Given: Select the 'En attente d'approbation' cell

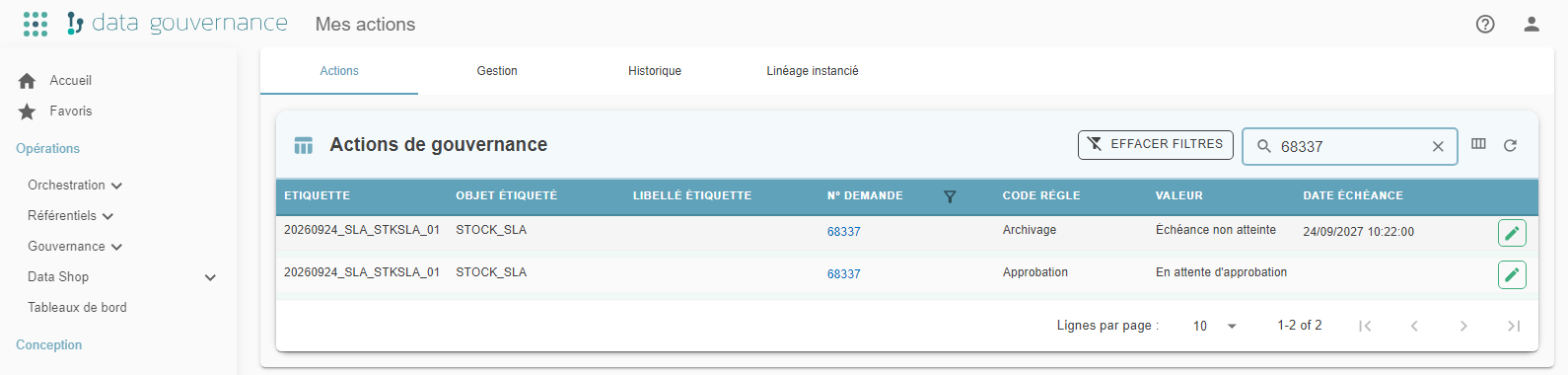Looking at the screenshot, I should [x=1221, y=272].
